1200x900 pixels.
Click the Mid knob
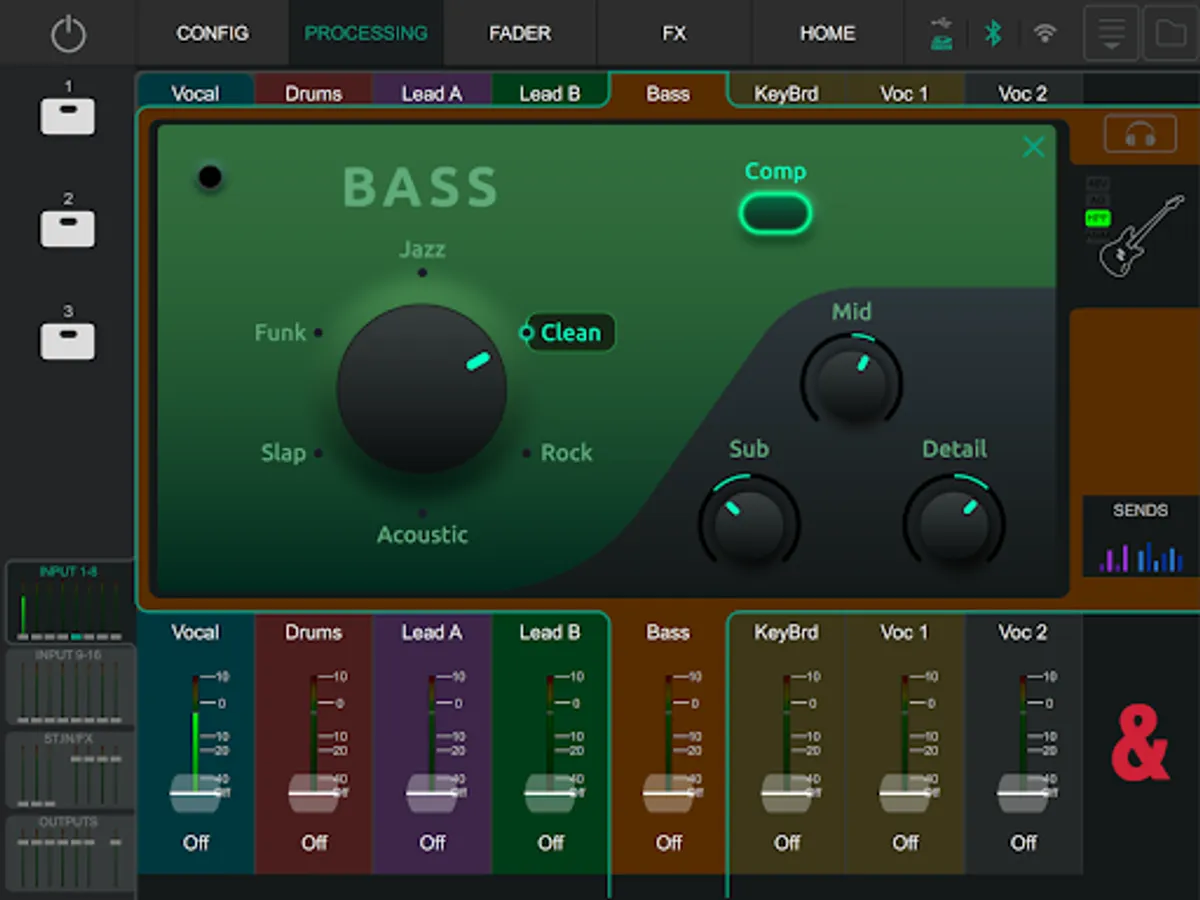pyautogui.click(x=851, y=382)
